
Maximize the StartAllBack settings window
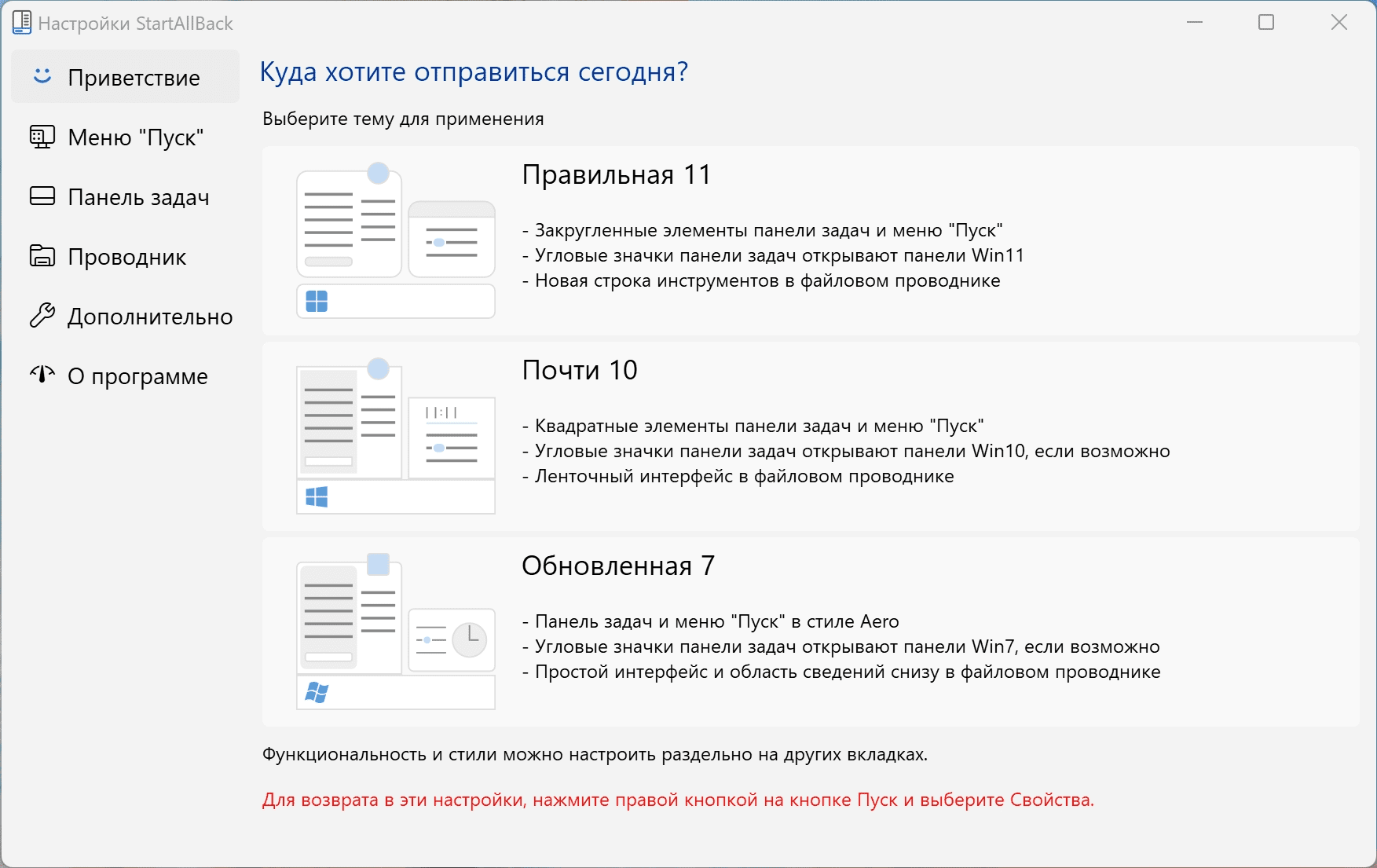pos(1266,22)
